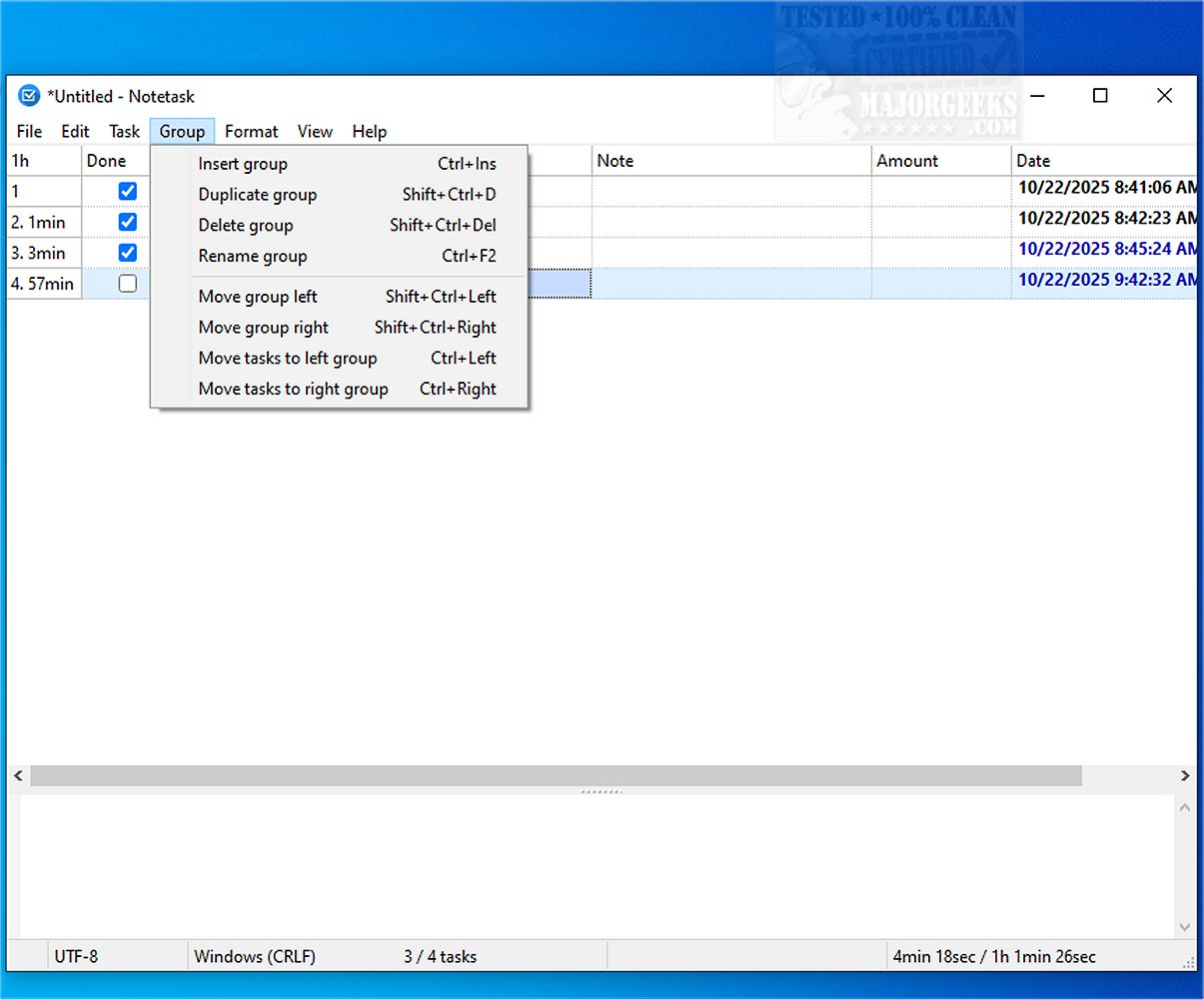Select row number cell '1'
The width and height of the screenshot is (1204, 1000).
tap(44, 191)
